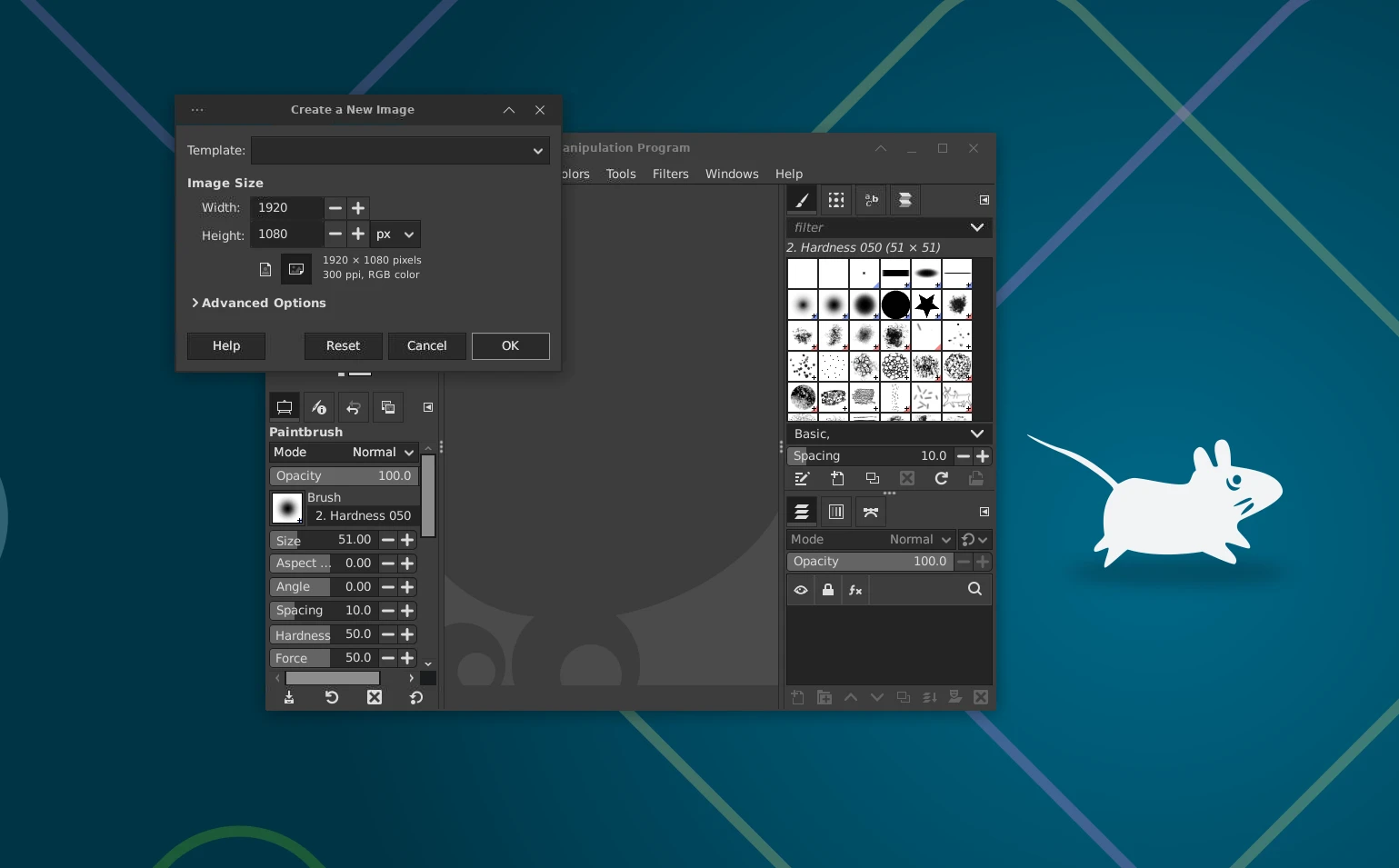
Task: Expand Advanced Options section
Action: 258,303
